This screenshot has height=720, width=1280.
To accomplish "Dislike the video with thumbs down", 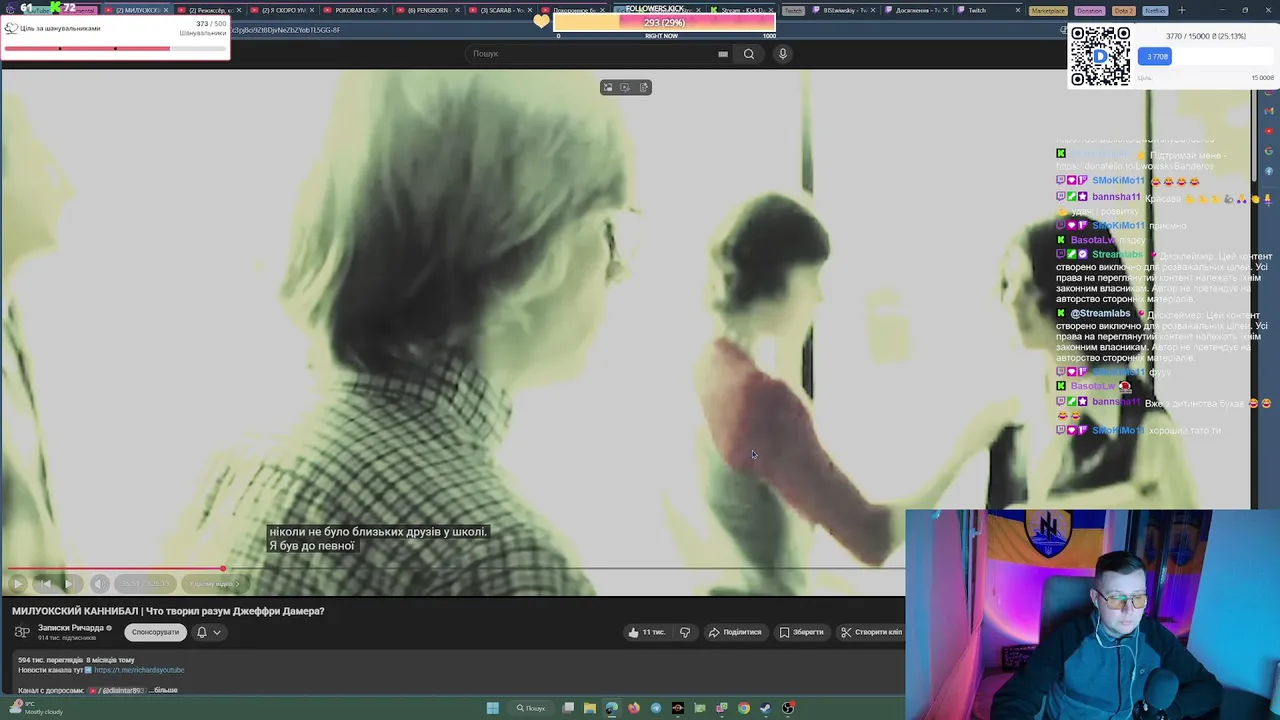I will point(685,632).
